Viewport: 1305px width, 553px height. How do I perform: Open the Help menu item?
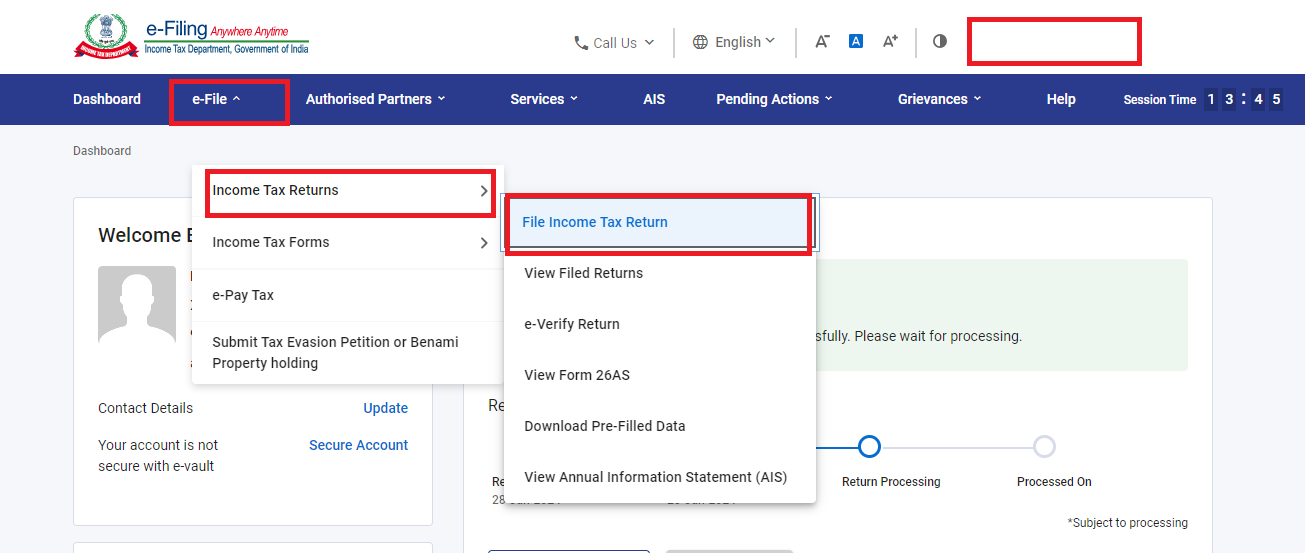pos(1061,99)
